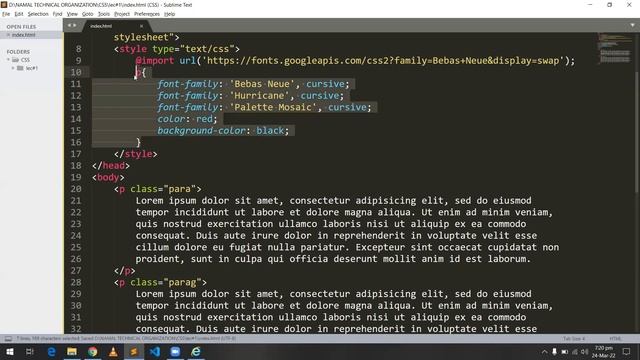Open File Explorer from taskbar
Image resolution: width=640 pixels, height=360 pixels.
(x=72, y=351)
